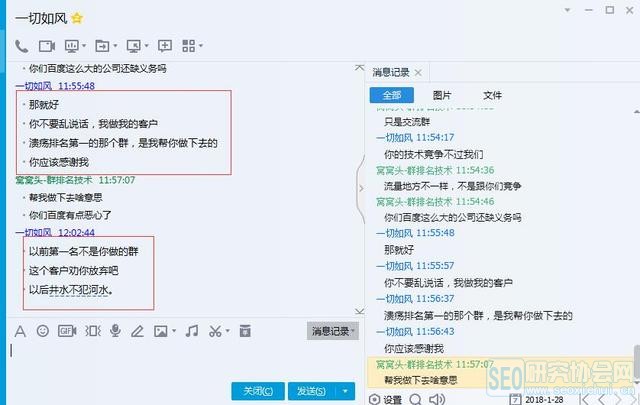This screenshot has width=640, height=405.
Task: Click message 这个客户劝你放弃吧
Action: click(x=73, y=270)
